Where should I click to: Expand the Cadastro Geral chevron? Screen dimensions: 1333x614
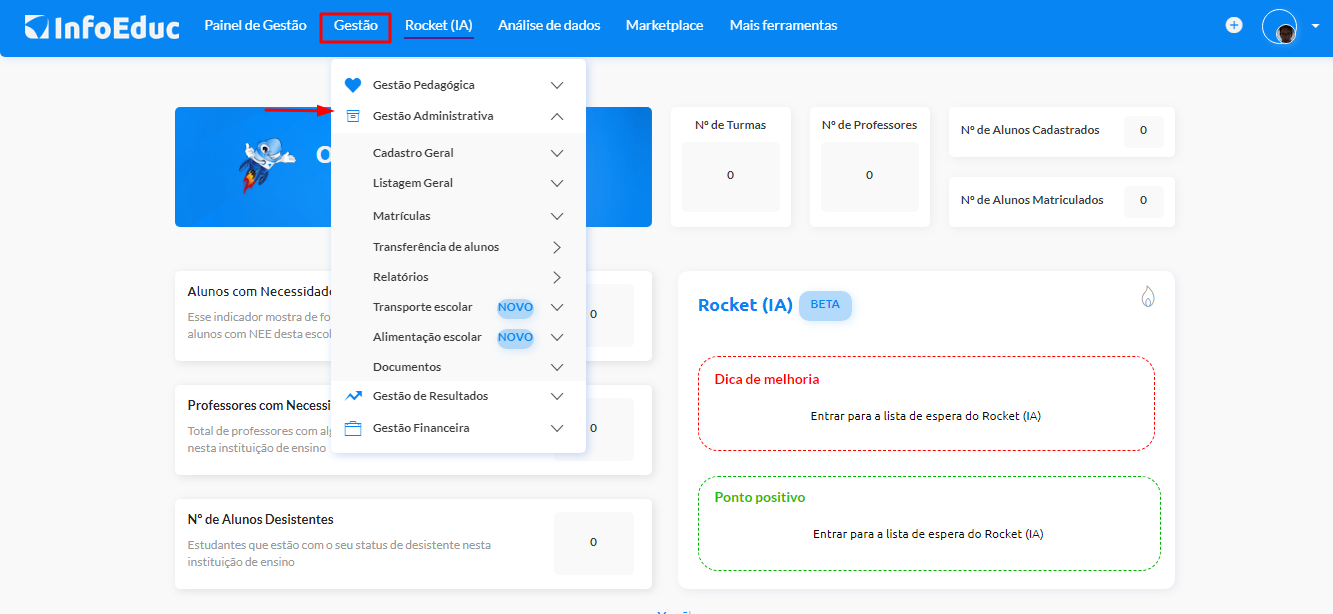tap(557, 153)
